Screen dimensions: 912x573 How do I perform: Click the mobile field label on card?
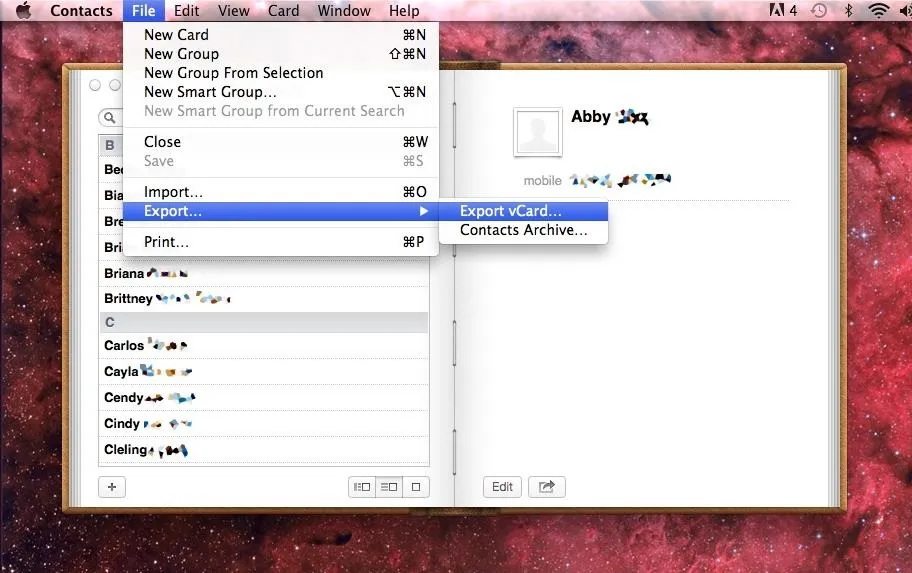(543, 181)
